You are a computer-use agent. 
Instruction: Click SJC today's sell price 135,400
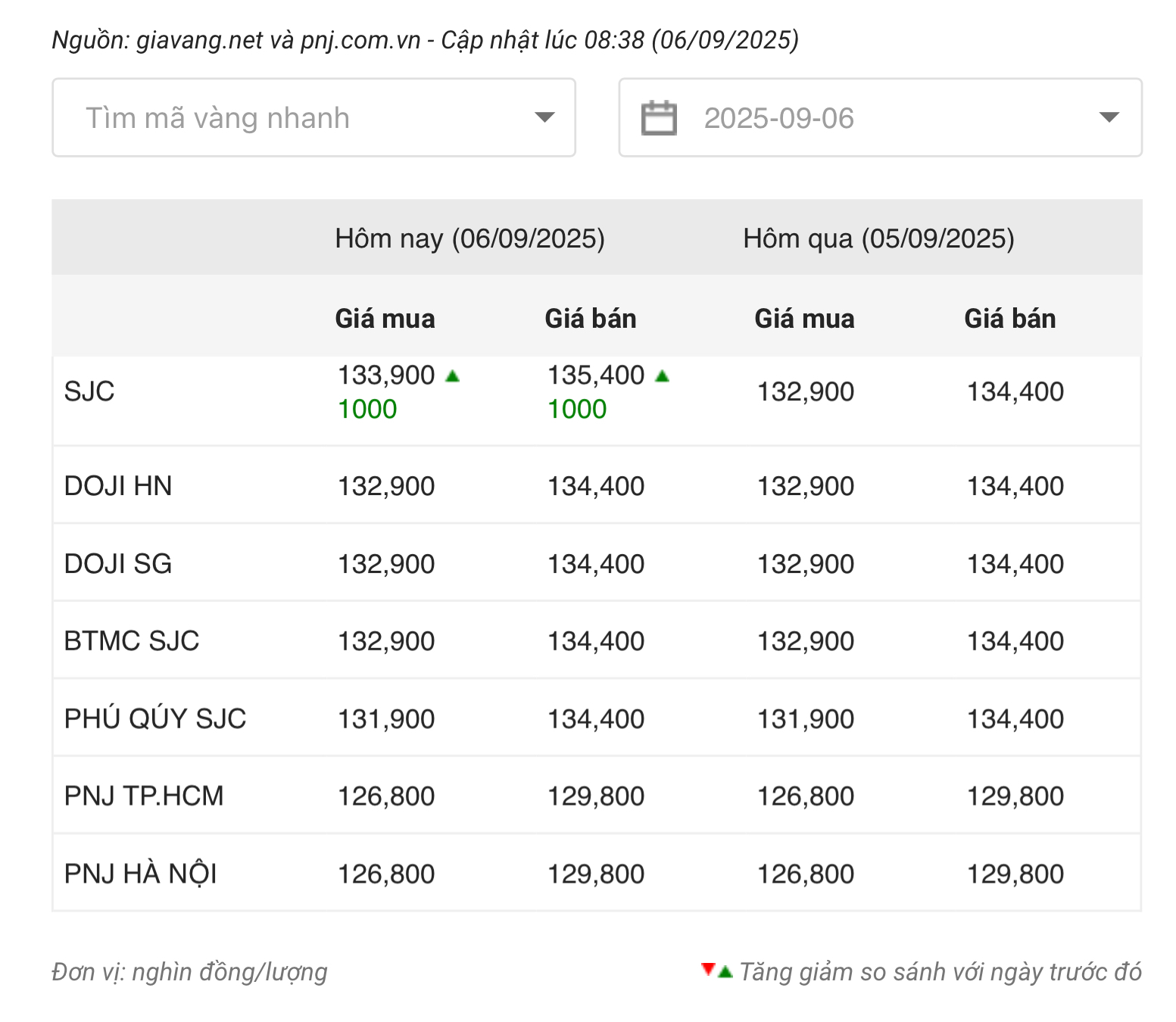pyautogui.click(x=596, y=375)
